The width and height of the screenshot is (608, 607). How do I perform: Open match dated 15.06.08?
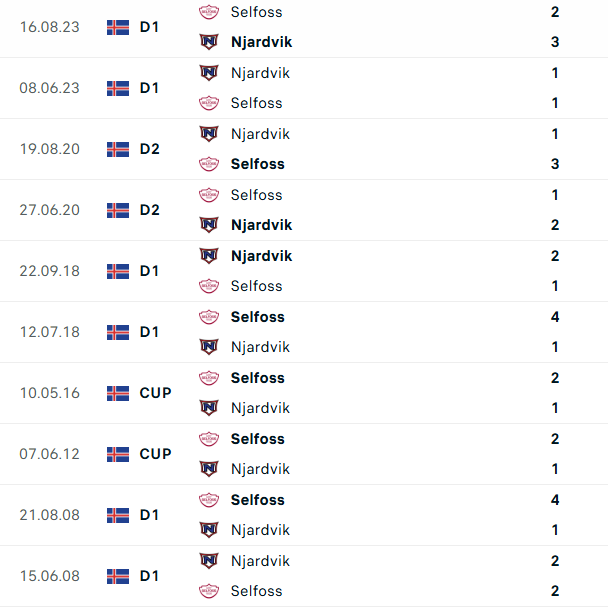coord(50,576)
